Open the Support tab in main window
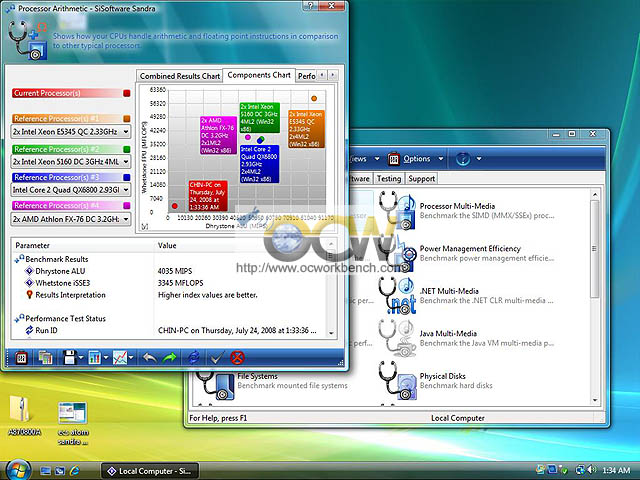Screen dimensions: 640x480 421,178
